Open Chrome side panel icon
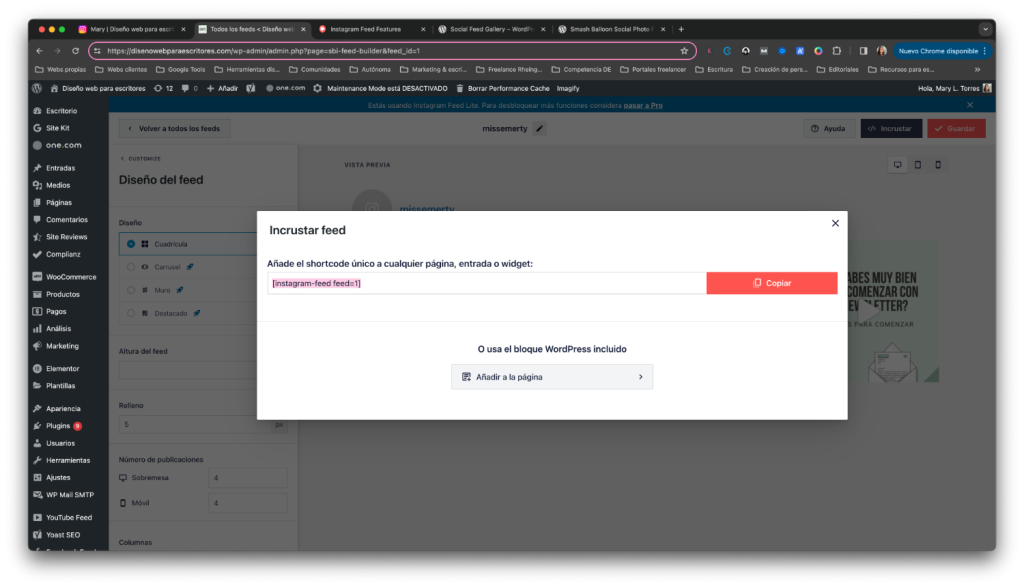The width and height of the screenshot is (1024, 588). 863,50
